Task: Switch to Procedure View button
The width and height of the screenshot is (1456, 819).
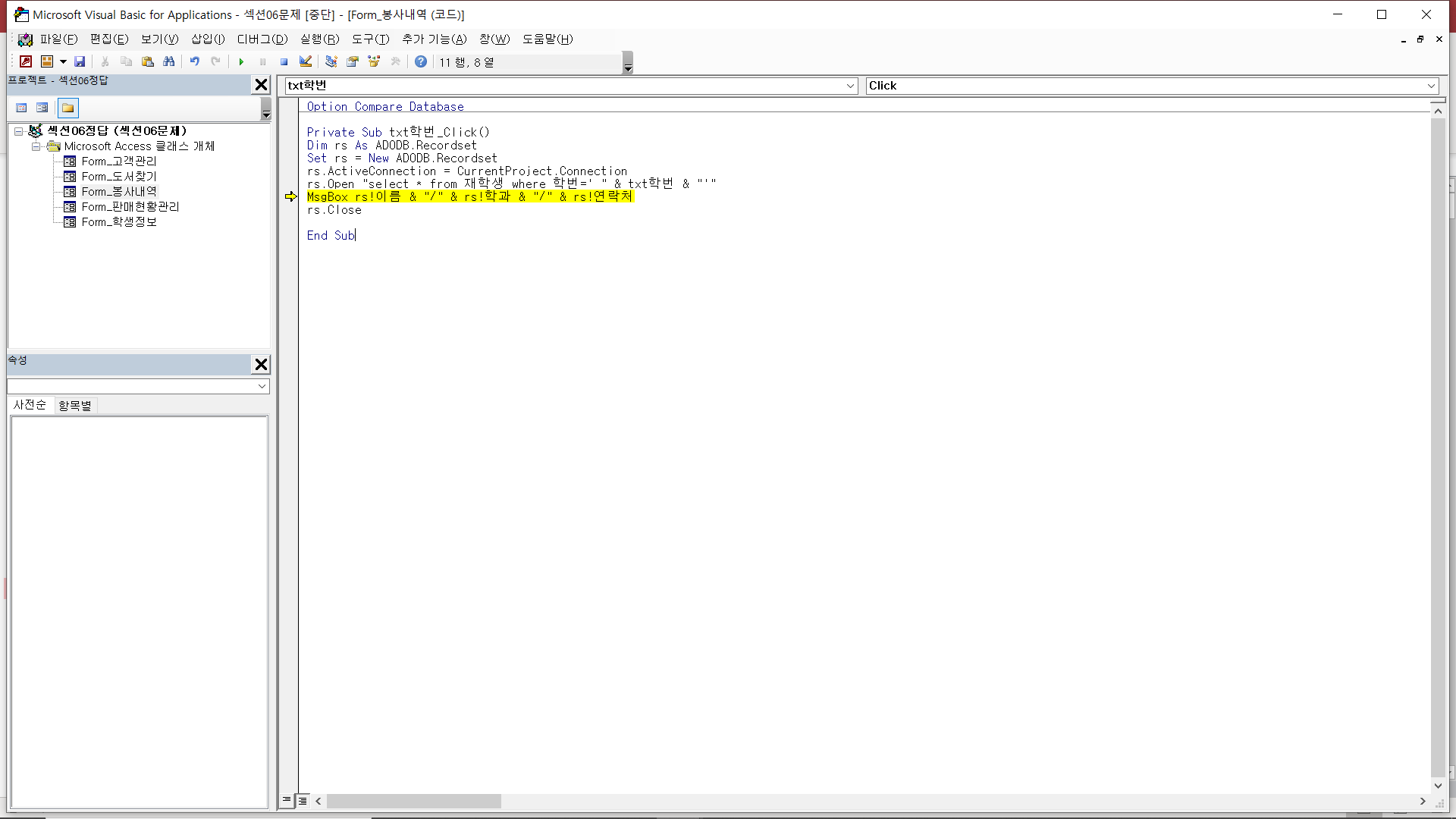Action: tap(287, 801)
